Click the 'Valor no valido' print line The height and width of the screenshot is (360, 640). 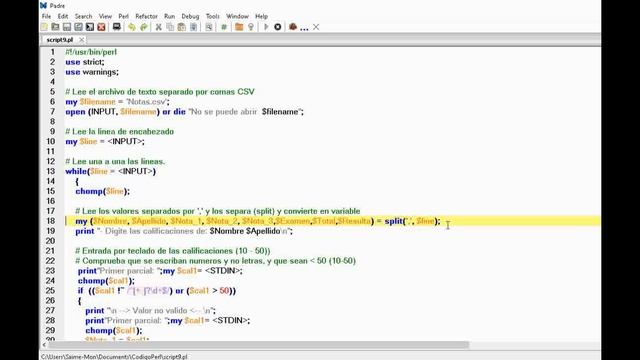[151, 311]
